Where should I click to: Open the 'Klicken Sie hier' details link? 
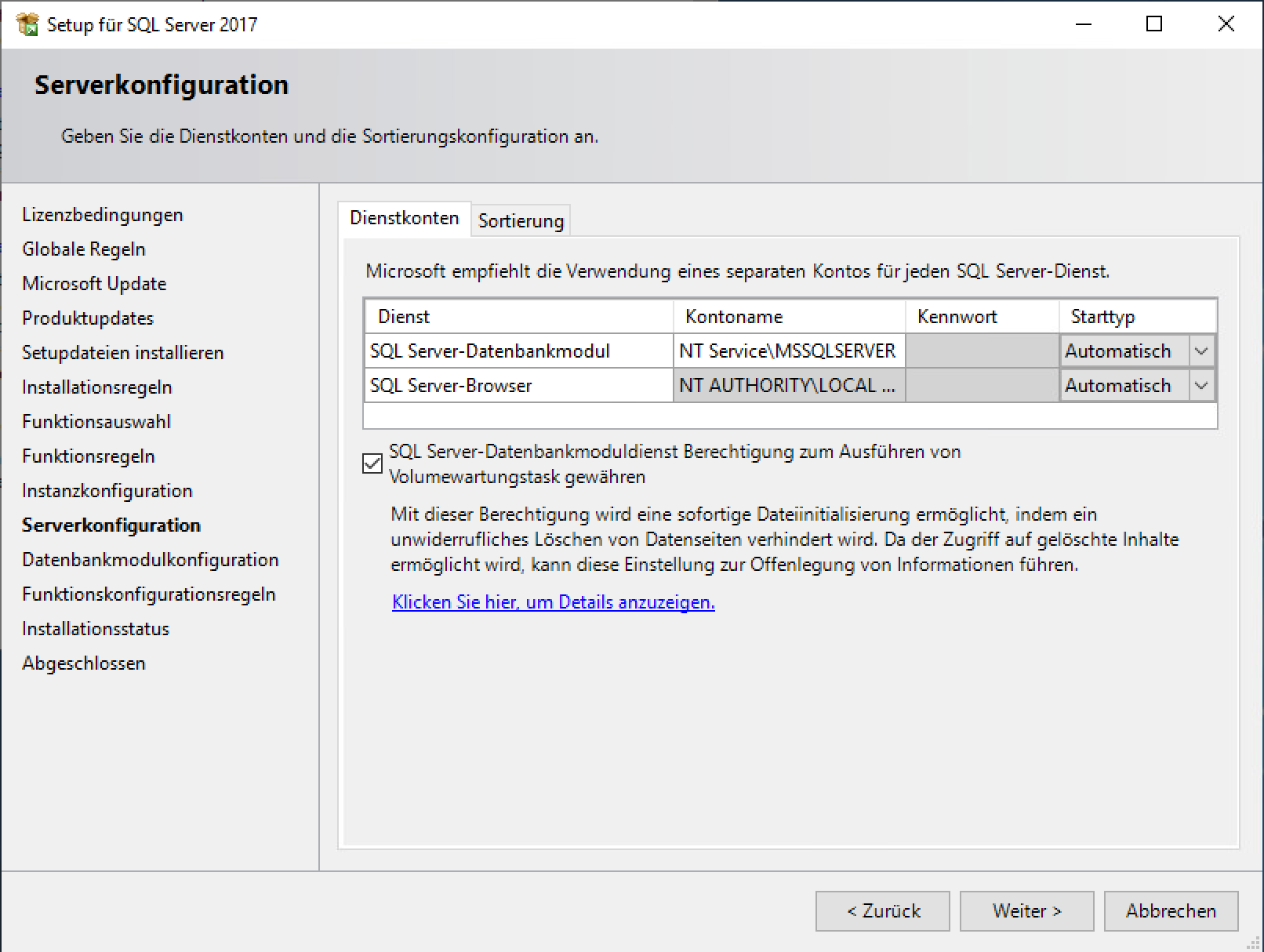pos(553,602)
